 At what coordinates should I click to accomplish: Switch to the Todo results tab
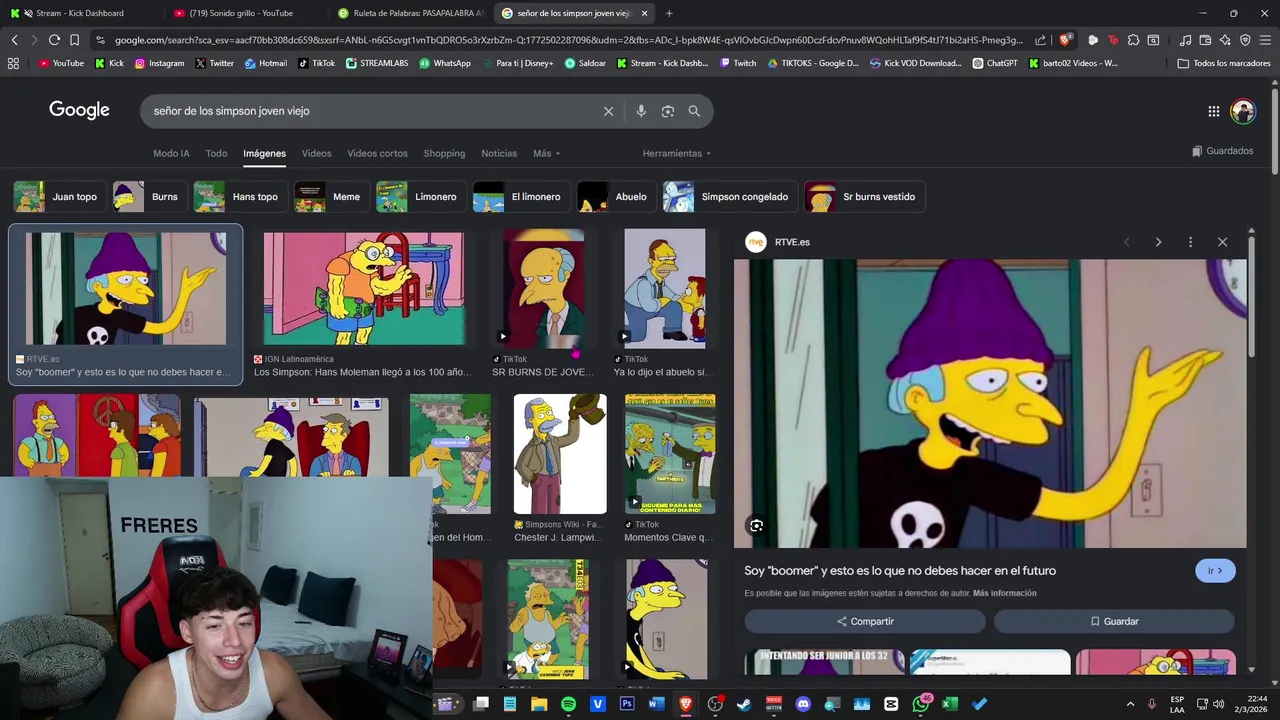pos(216,153)
